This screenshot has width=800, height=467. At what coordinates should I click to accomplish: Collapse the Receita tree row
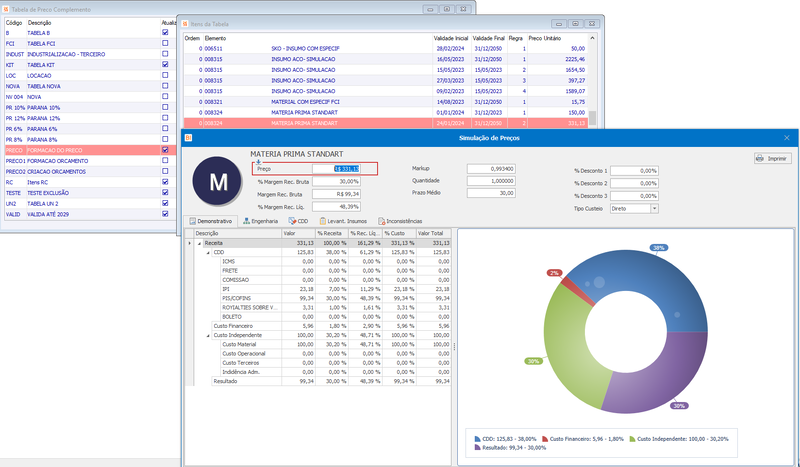[199, 243]
